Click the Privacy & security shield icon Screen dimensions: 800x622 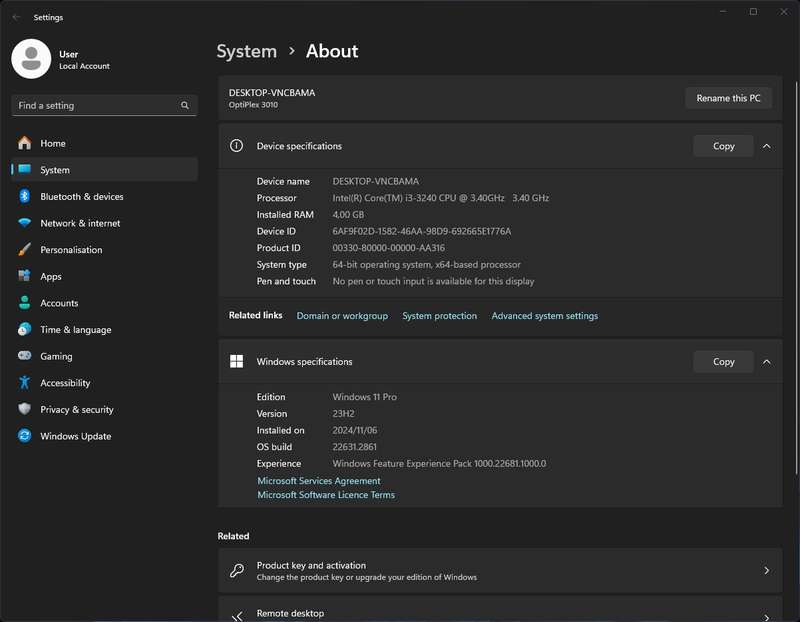tap(24, 409)
